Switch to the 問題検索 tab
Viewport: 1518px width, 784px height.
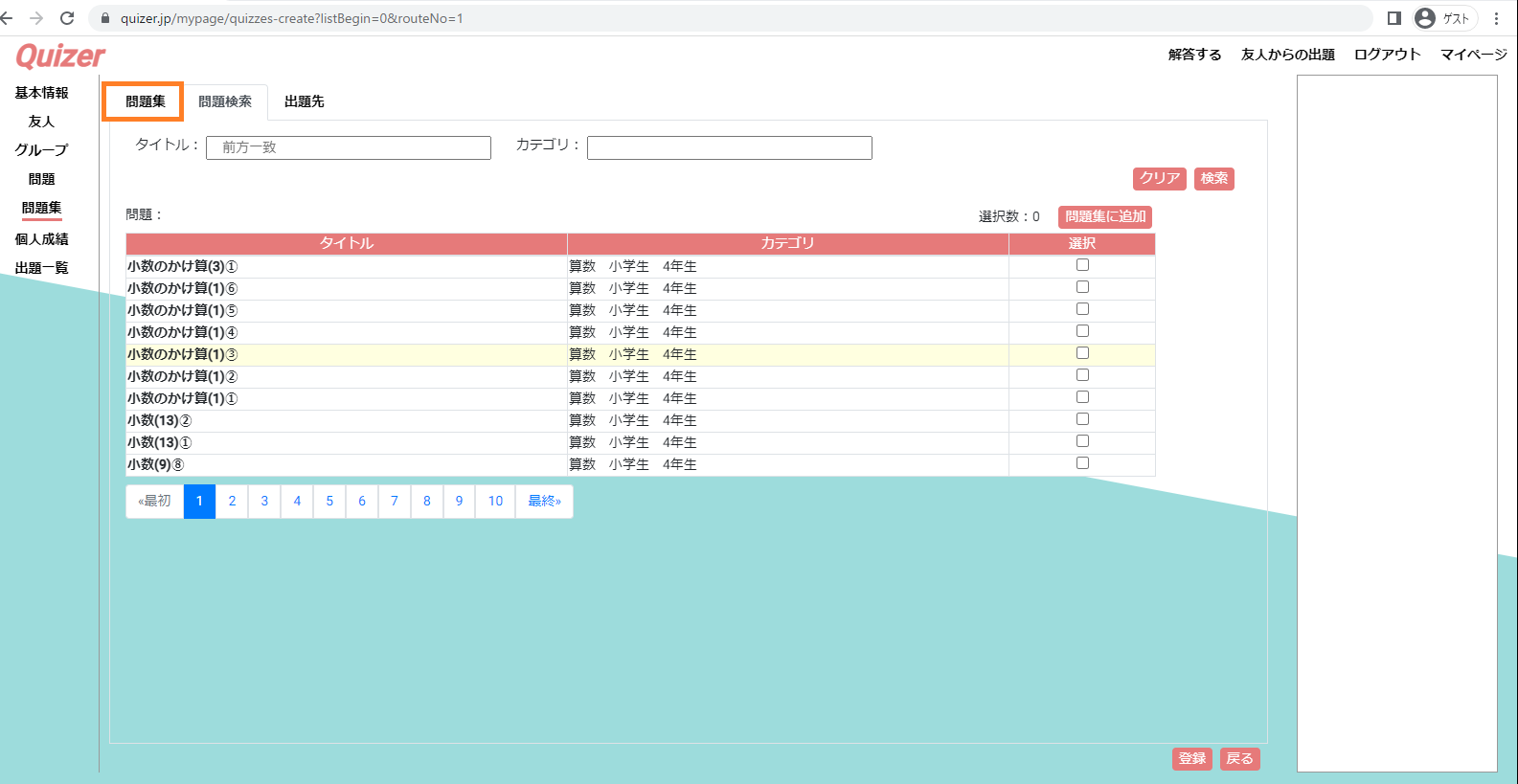(x=225, y=101)
